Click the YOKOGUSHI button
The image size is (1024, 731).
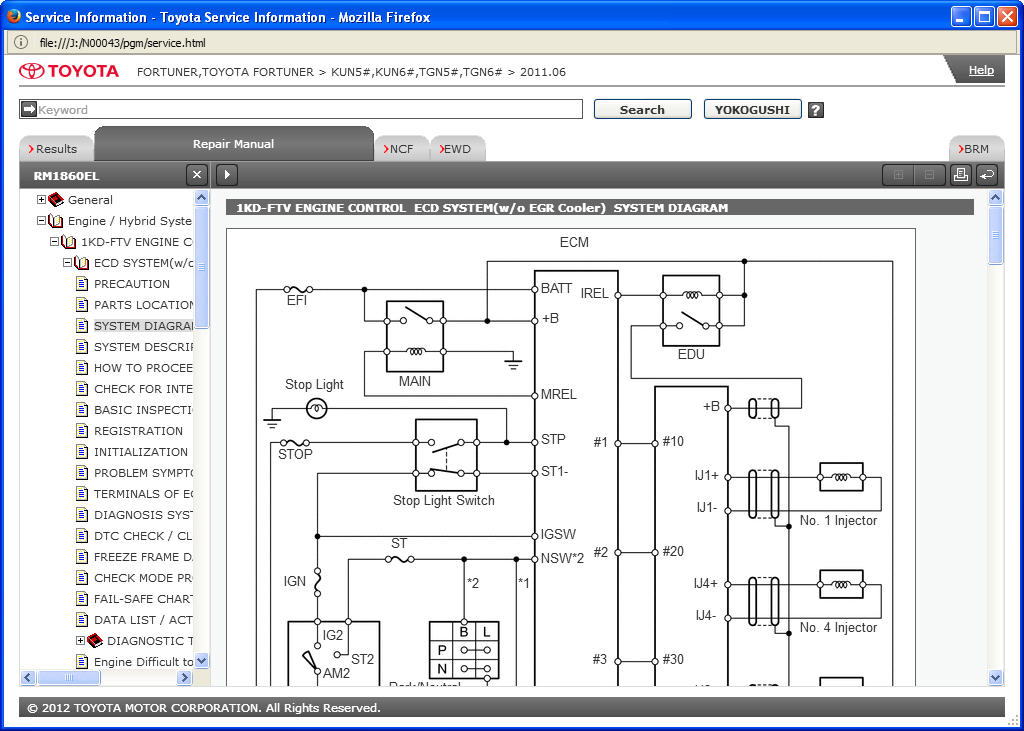(752, 110)
